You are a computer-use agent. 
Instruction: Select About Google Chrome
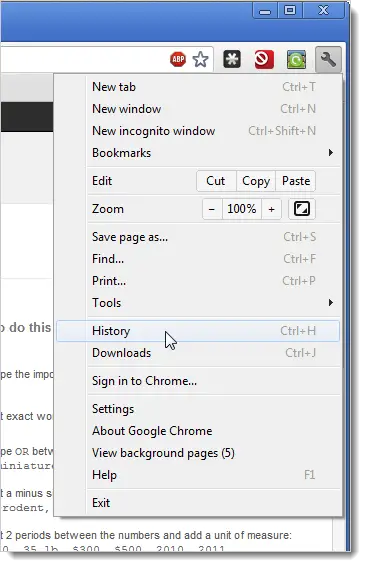click(198, 431)
